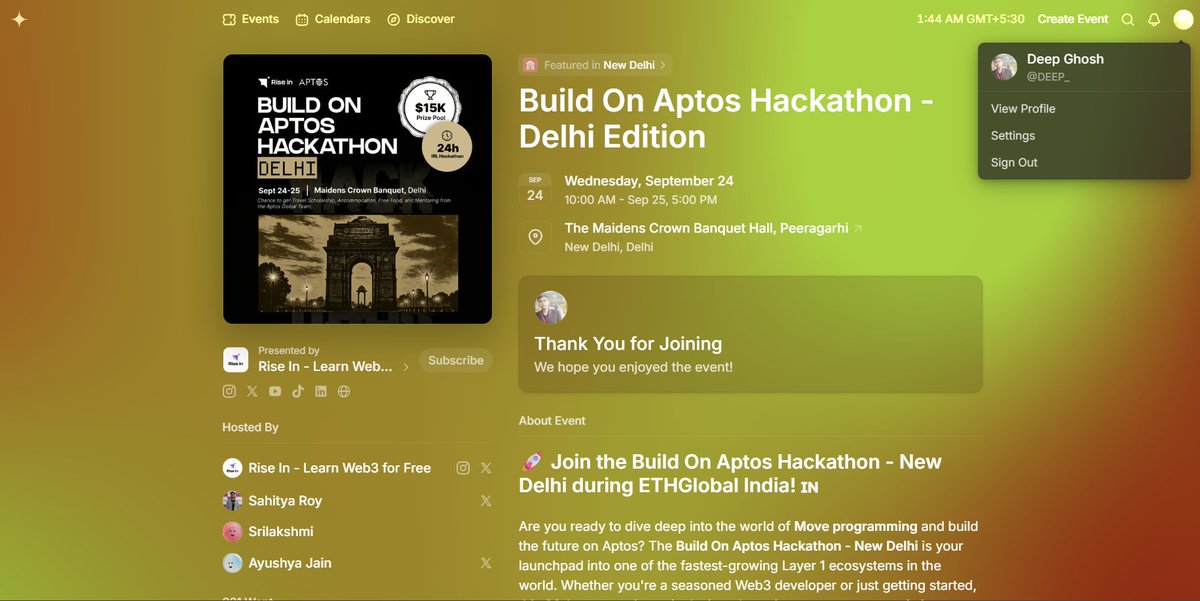Viewport: 1200px width, 601px height.
Task: Open the account avatar dropdown
Action: 1184,19
